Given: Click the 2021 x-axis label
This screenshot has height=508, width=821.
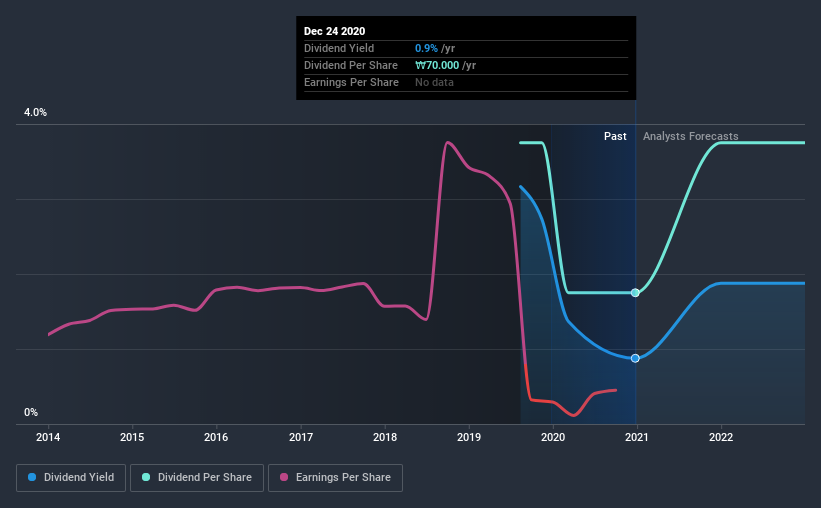Looking at the screenshot, I should pos(637,437).
